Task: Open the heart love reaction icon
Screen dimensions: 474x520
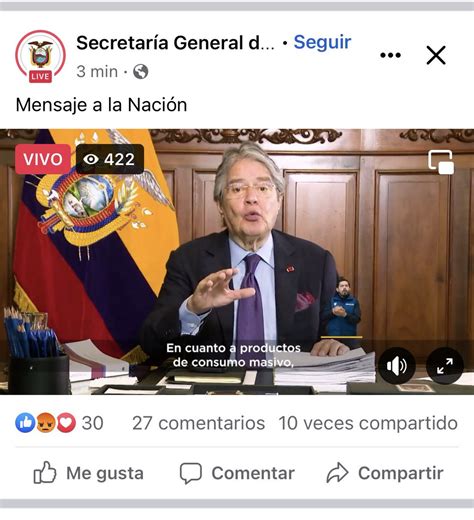Action: pyautogui.click(x=66, y=423)
